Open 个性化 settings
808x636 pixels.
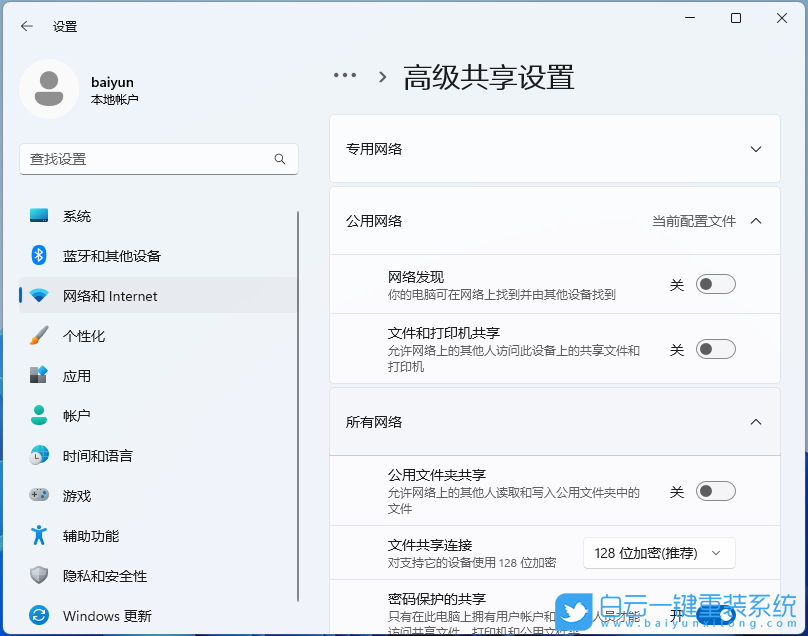78,335
